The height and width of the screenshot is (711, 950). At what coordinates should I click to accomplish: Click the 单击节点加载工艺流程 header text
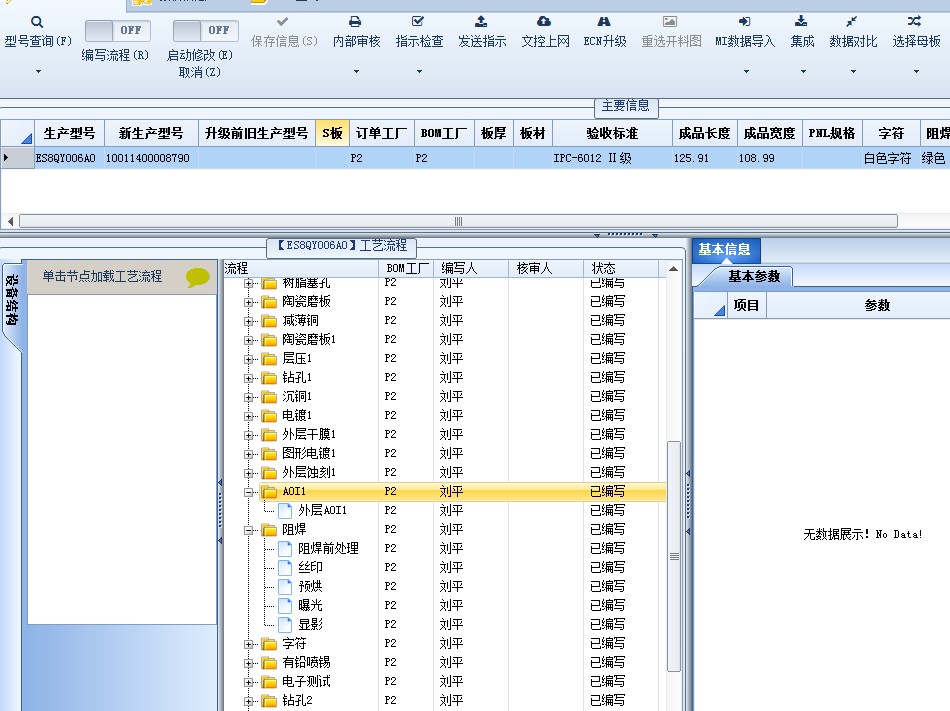pos(102,276)
